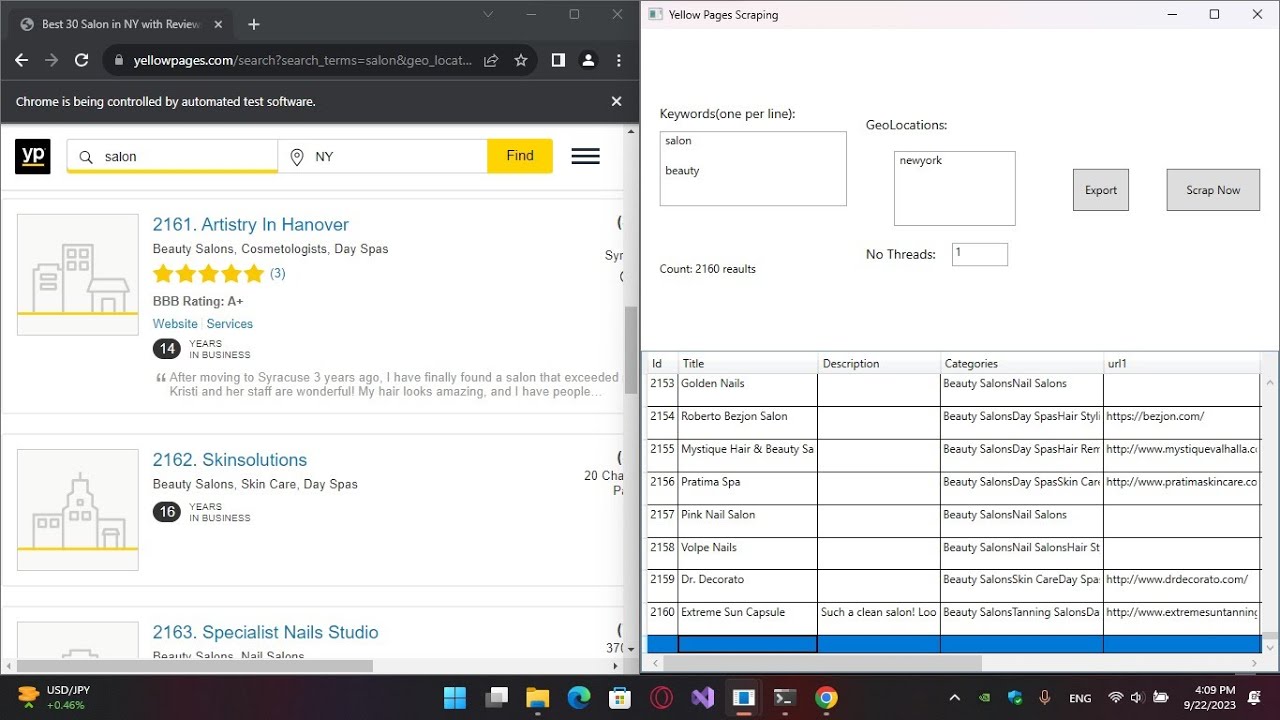This screenshot has height=720, width=1280.
Task: Open Artistry In Hanover's Services link
Action: 230,324
